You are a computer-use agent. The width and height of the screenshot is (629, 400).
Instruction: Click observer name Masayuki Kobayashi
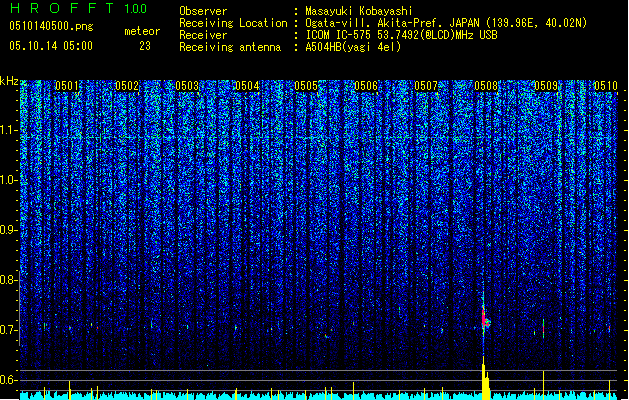359,11
